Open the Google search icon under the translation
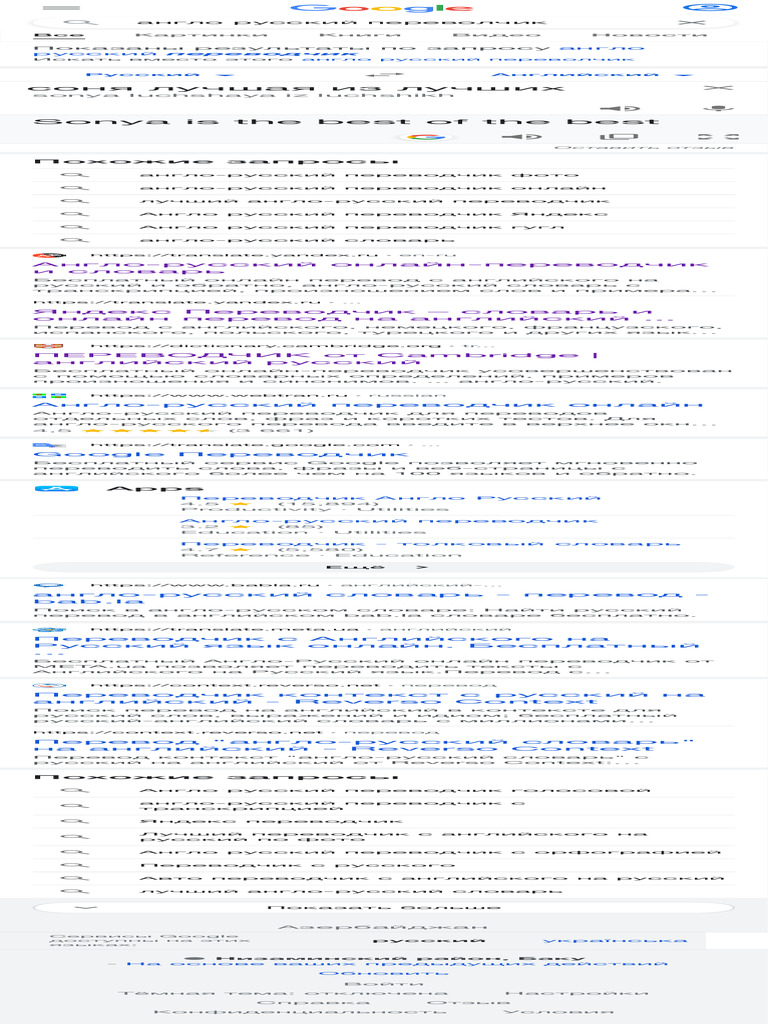This screenshot has height=1024, width=768. [x=425, y=136]
